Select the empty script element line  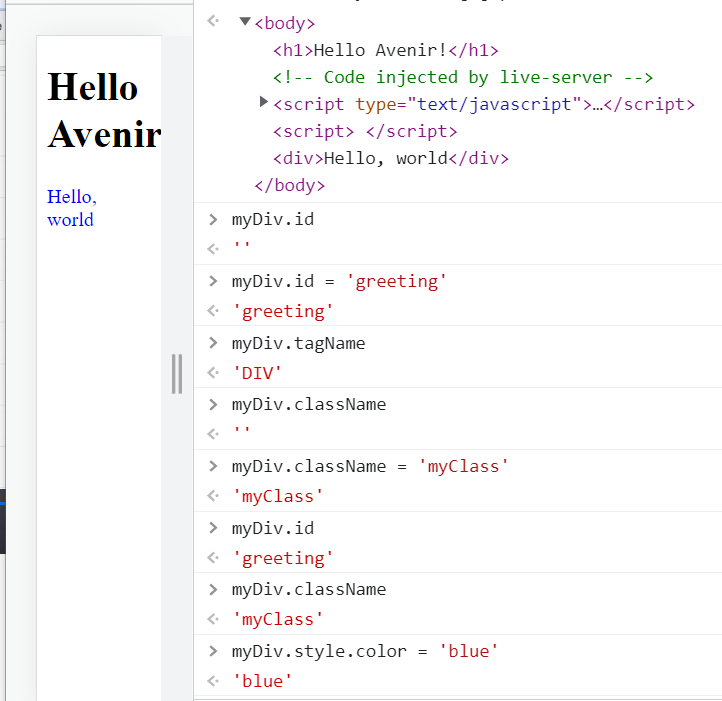coord(365,132)
